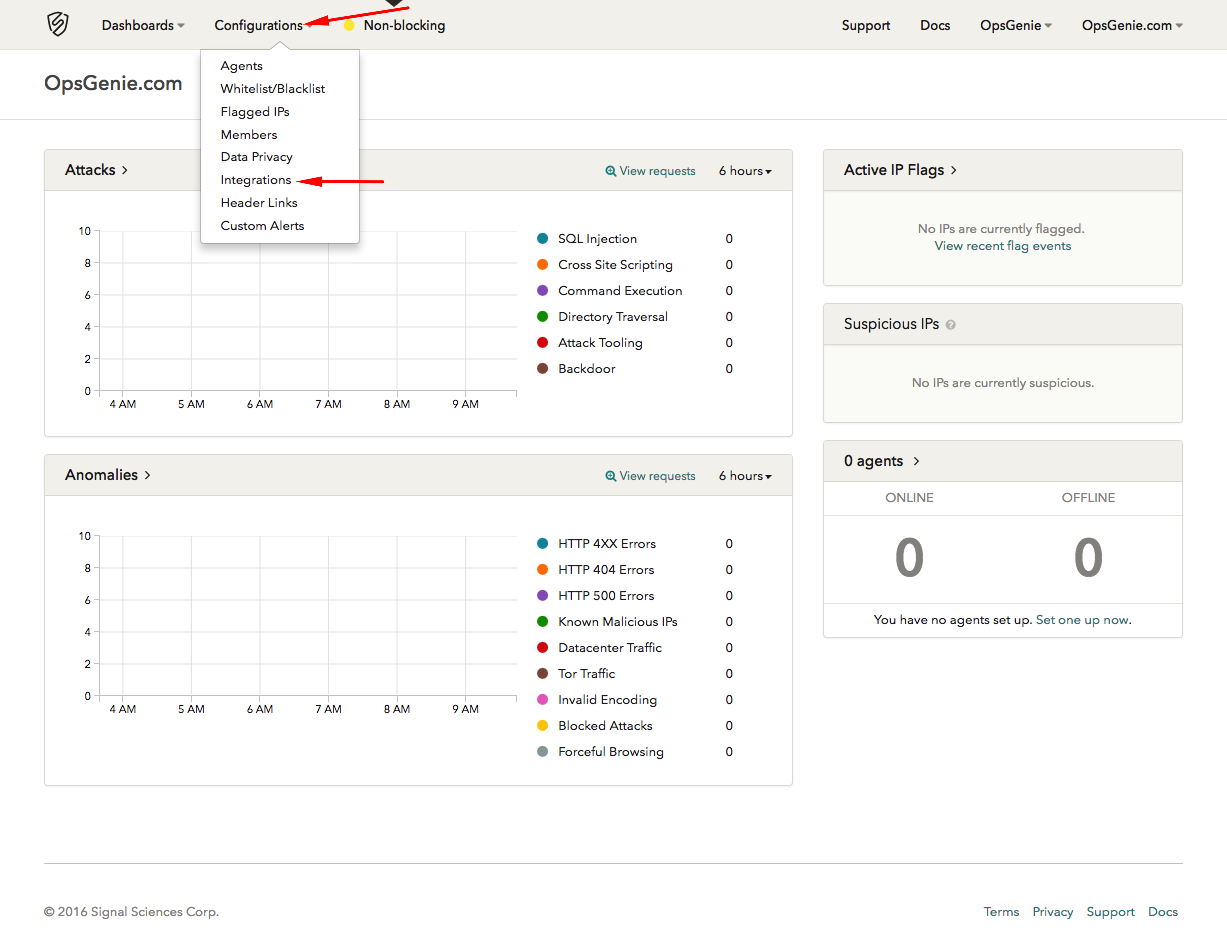Viewport: 1227px width, 935px height.
Task: Click View recent flag events link
Action: pos(1003,246)
